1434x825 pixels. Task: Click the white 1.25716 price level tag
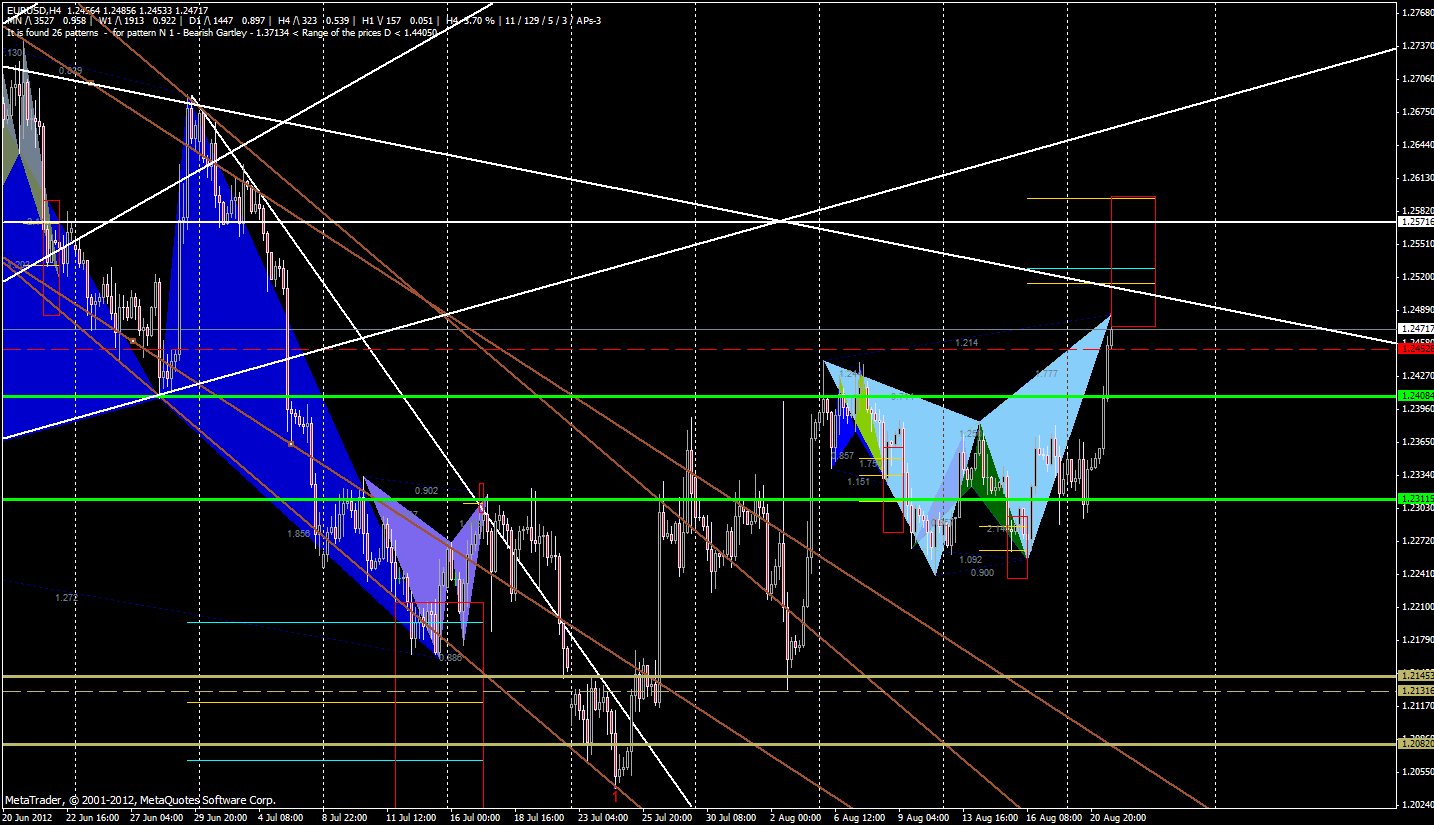click(1416, 222)
